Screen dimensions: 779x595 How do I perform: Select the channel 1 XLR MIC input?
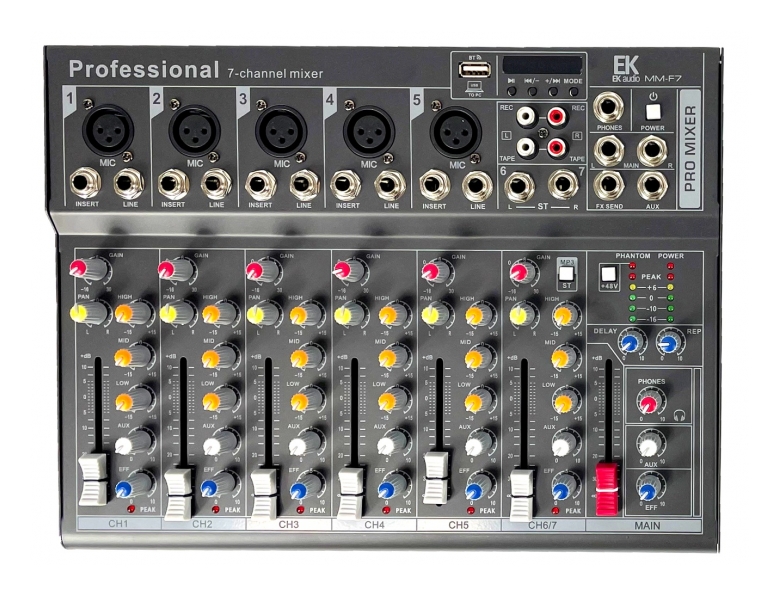click(102, 128)
